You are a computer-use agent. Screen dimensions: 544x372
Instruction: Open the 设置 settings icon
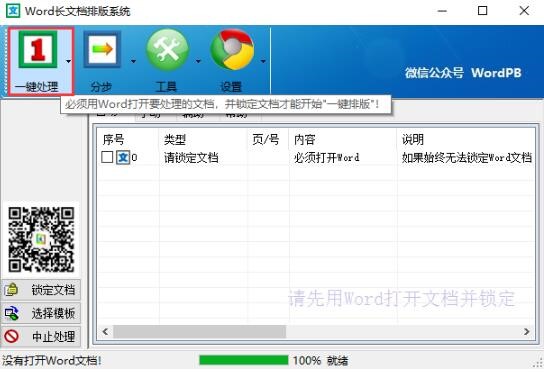tap(232, 50)
